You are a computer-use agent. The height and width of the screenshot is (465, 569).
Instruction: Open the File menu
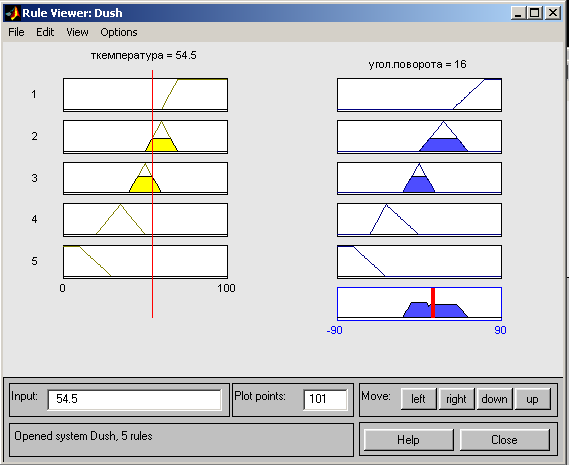pos(16,32)
